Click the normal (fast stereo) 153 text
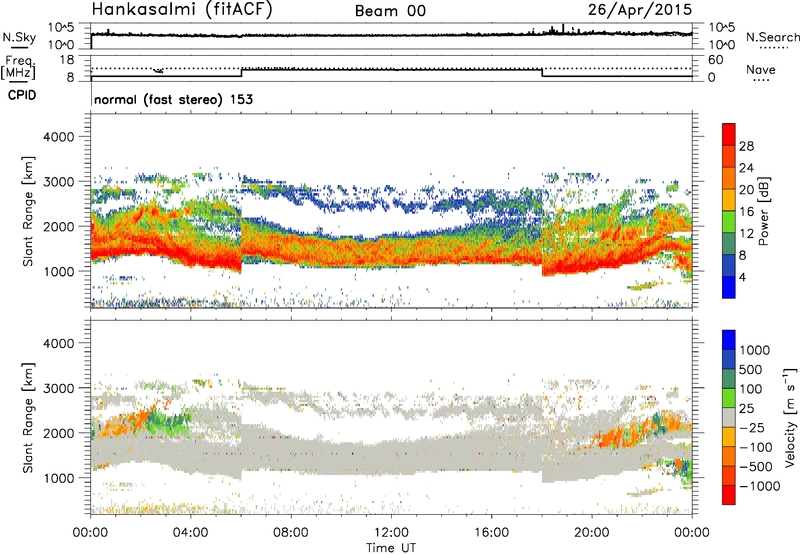Viewport: 800px width, 554px height. [x=173, y=99]
